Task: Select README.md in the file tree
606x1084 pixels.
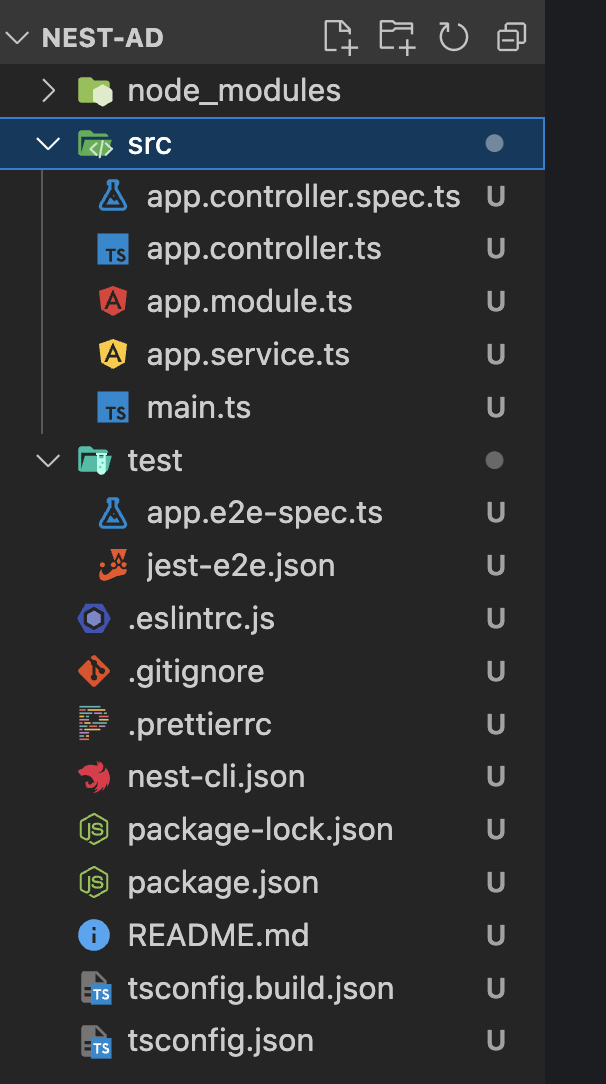Action: pyautogui.click(x=272, y=935)
